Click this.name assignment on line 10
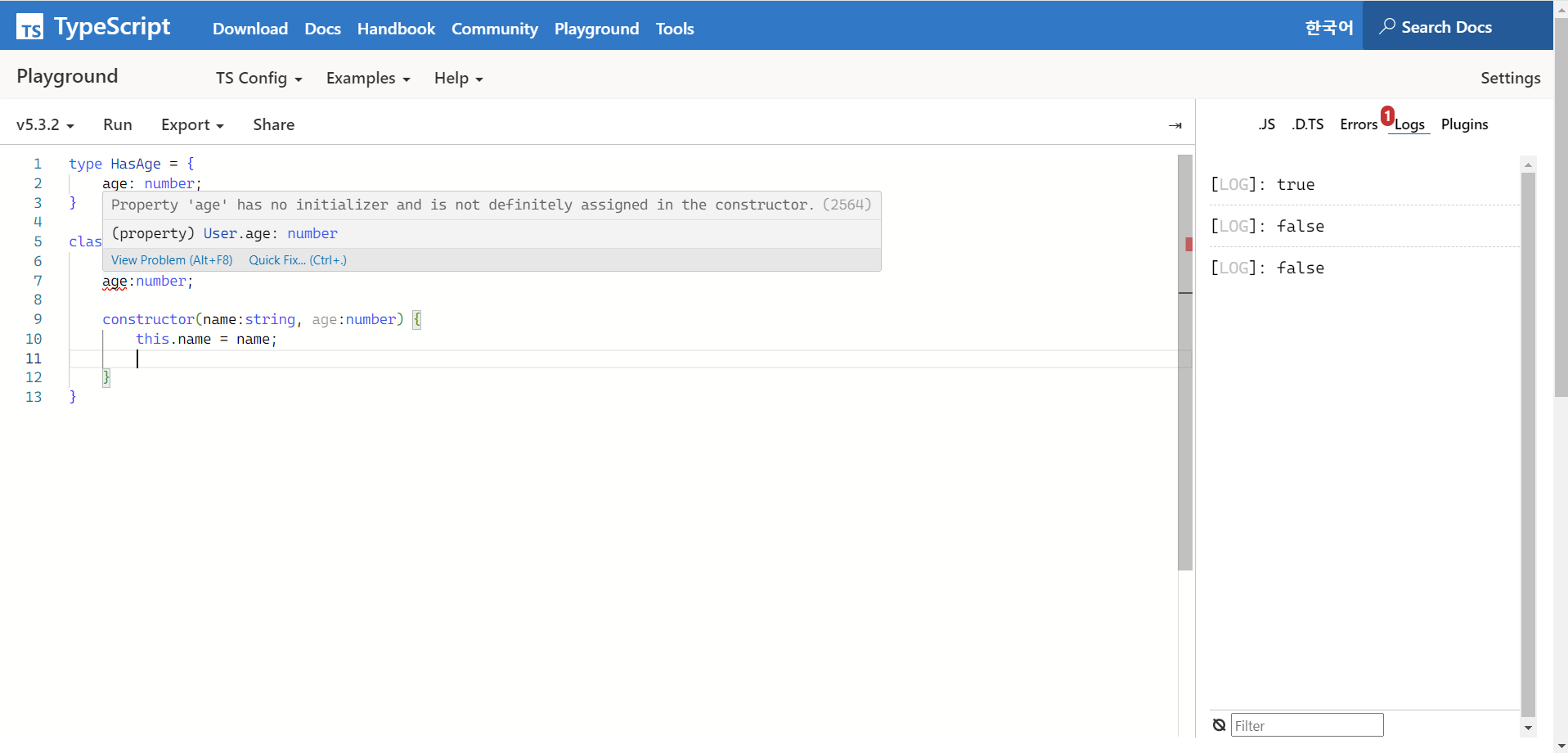Image resolution: width=1568 pixels, height=753 pixels. tap(206, 339)
